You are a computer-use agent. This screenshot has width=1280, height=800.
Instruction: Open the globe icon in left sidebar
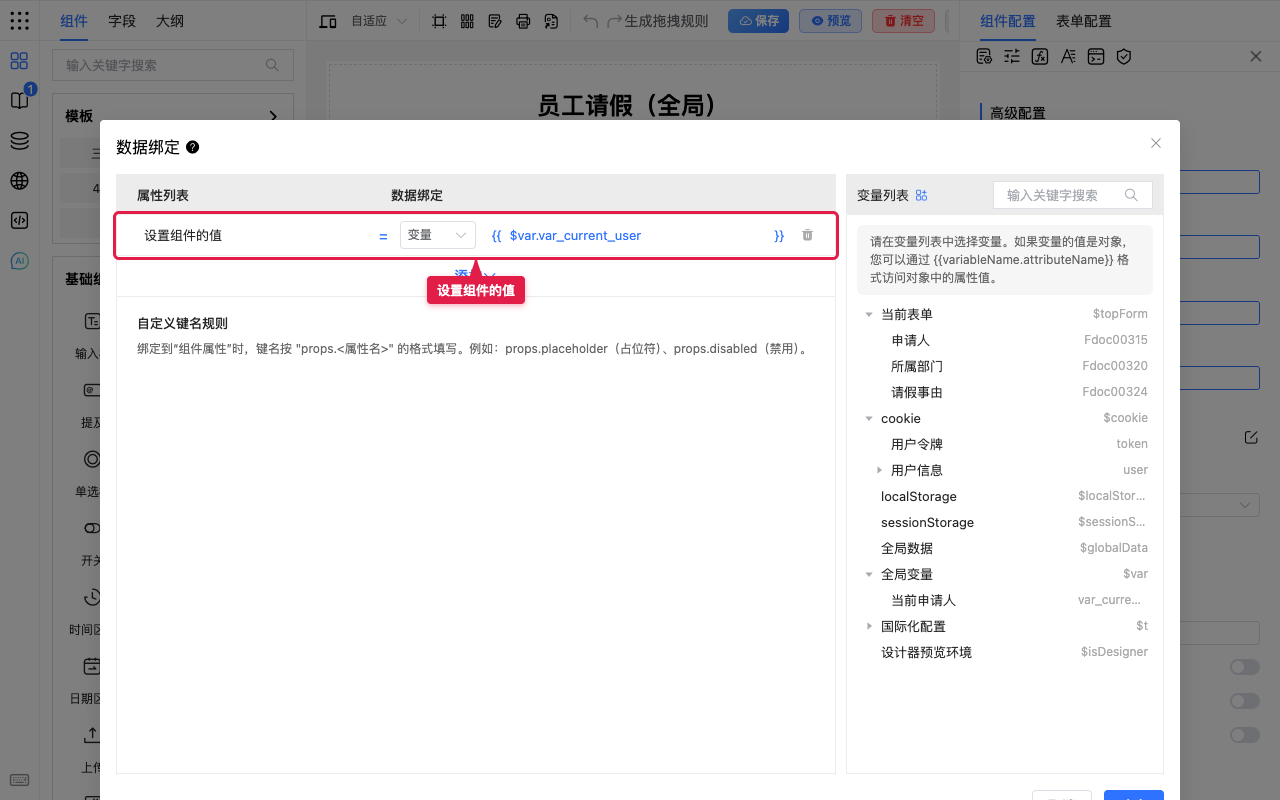[x=19, y=181]
